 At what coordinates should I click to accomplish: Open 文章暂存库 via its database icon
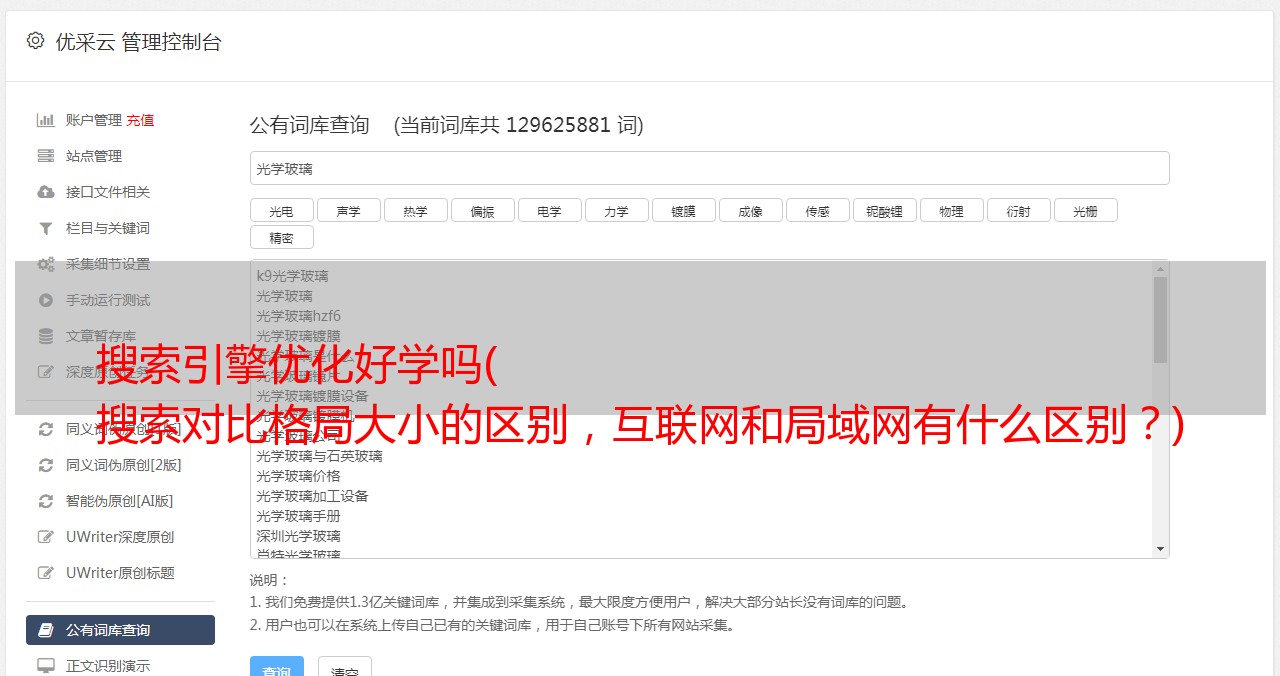click(45, 336)
